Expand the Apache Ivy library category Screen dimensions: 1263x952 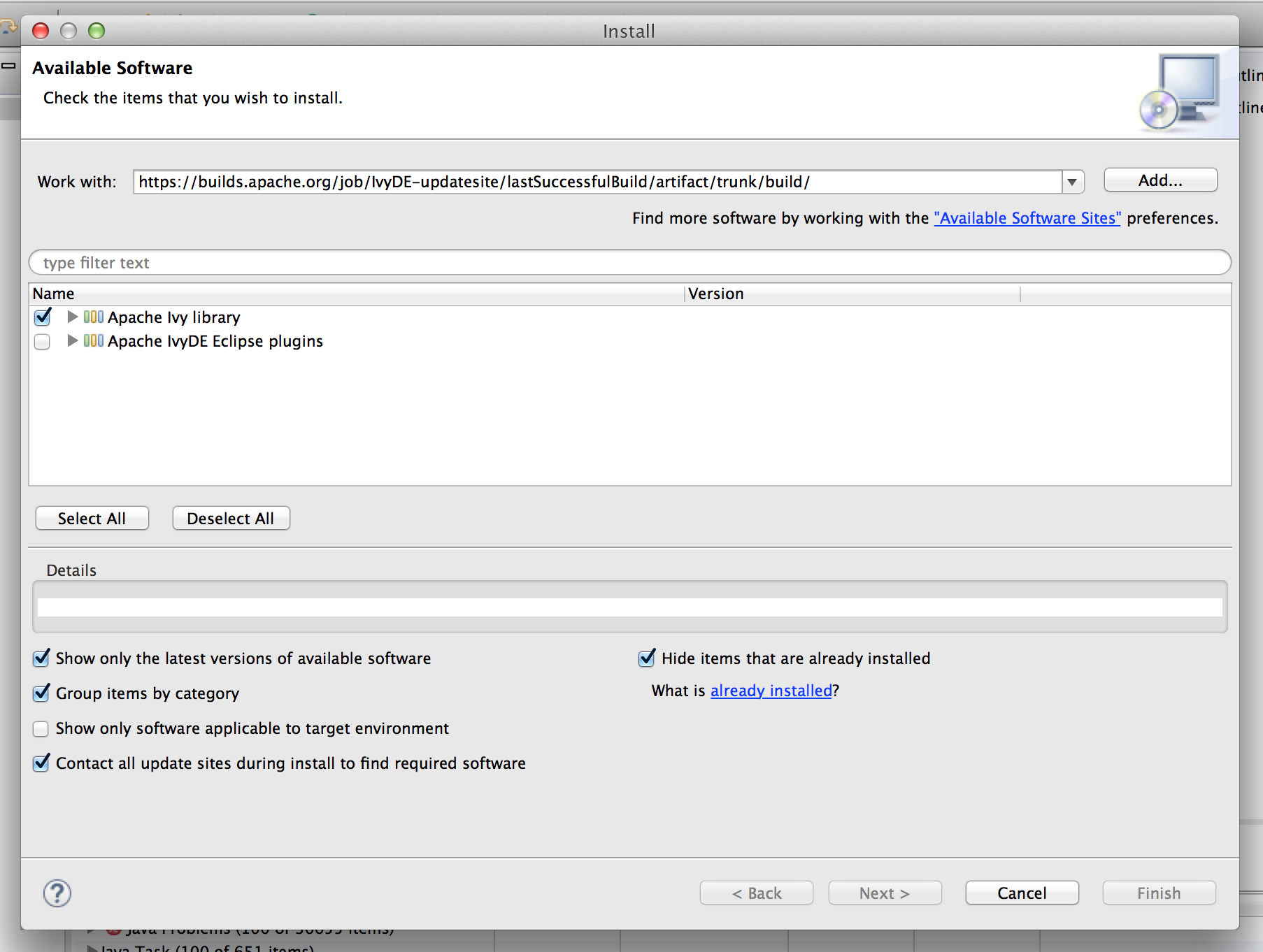72,317
